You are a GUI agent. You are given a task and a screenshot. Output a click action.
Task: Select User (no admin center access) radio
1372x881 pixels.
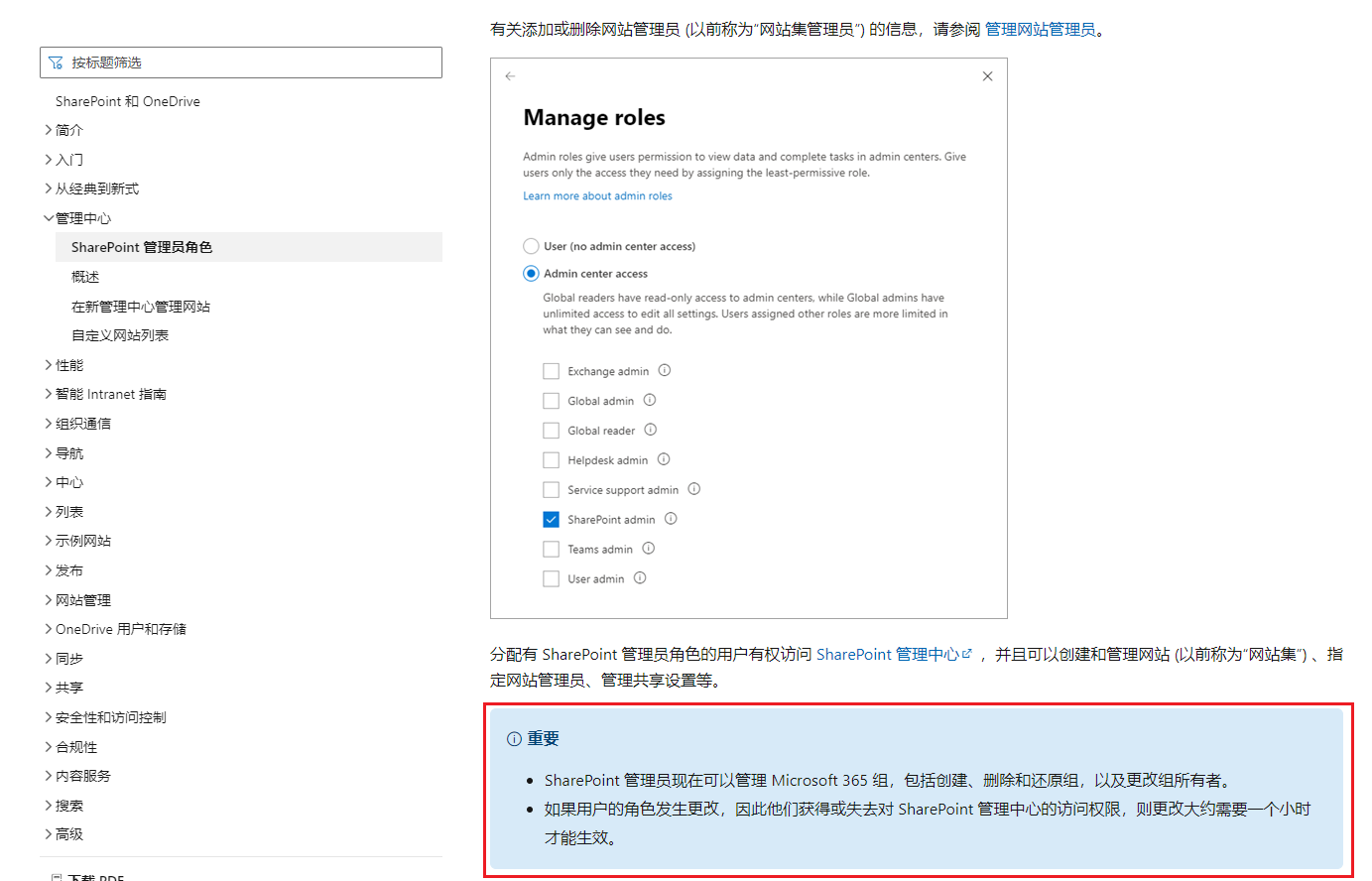point(531,246)
